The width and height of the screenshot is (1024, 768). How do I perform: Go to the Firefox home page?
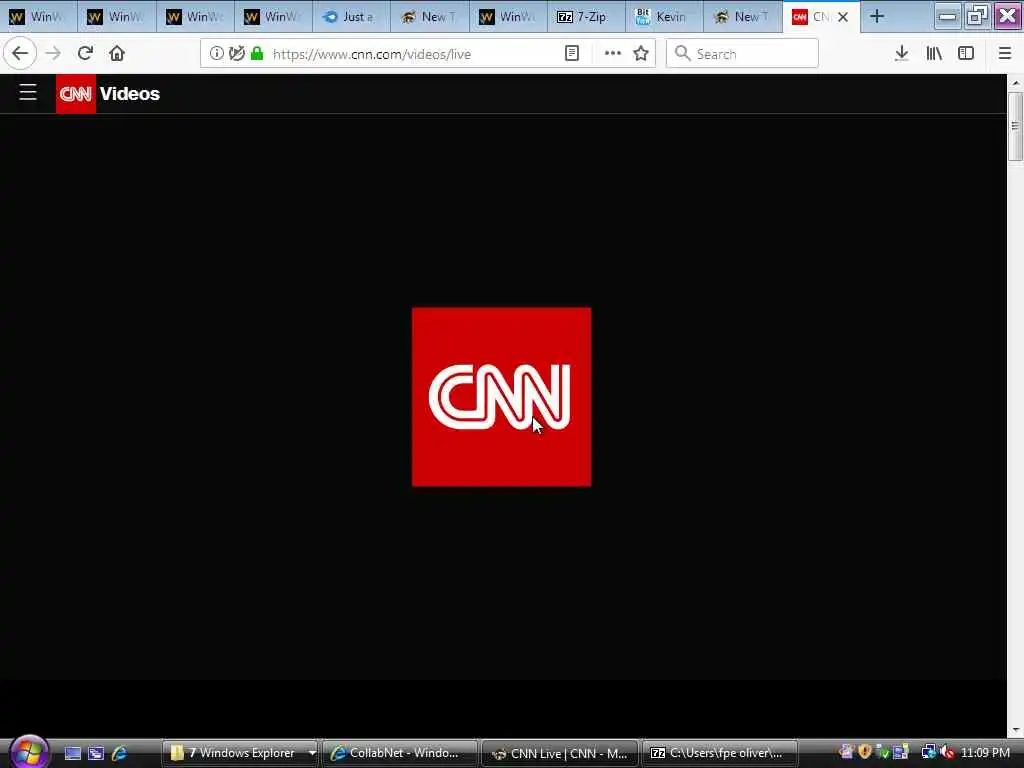(117, 54)
